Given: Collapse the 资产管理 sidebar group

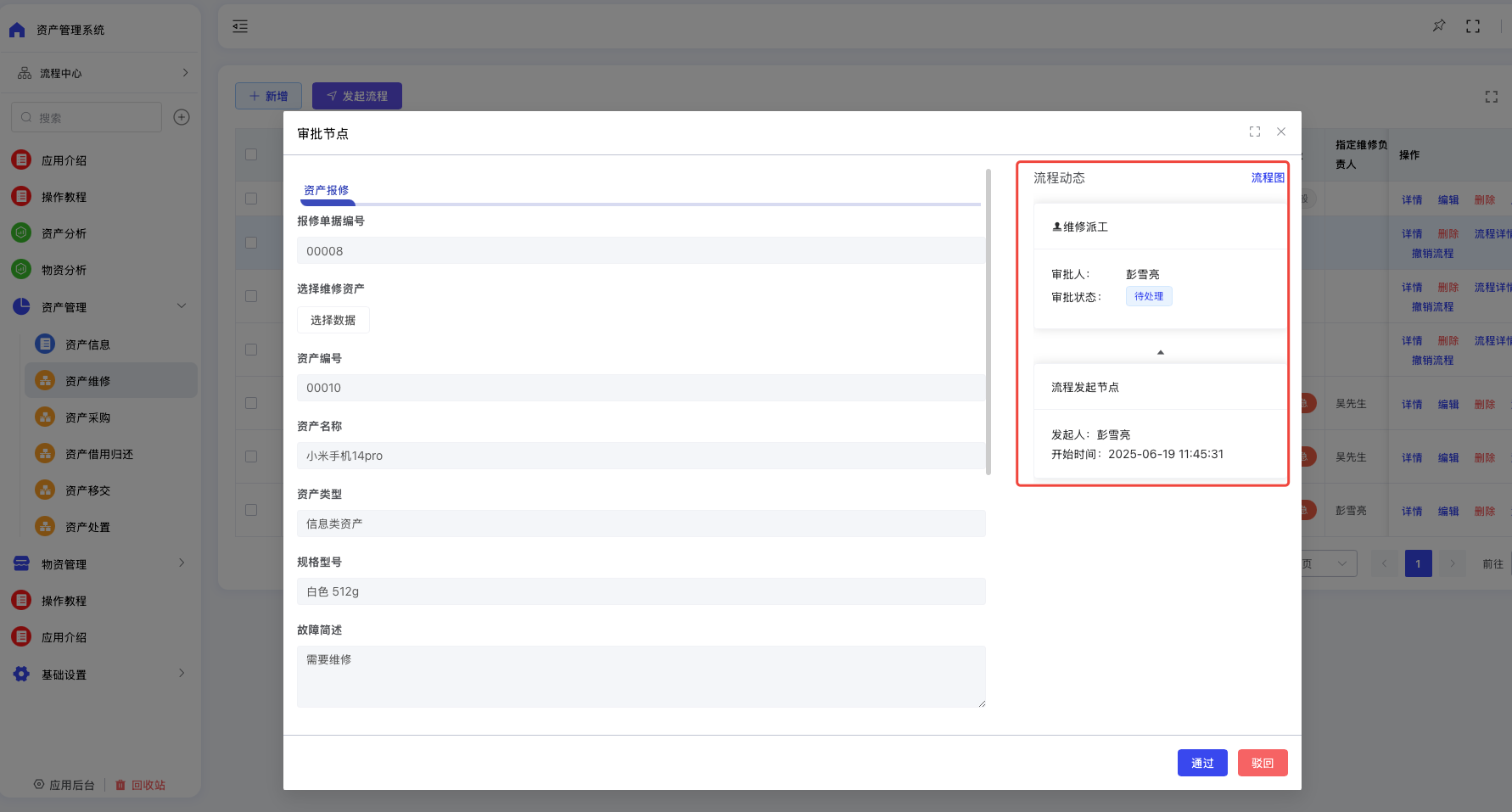Looking at the screenshot, I should point(182,306).
